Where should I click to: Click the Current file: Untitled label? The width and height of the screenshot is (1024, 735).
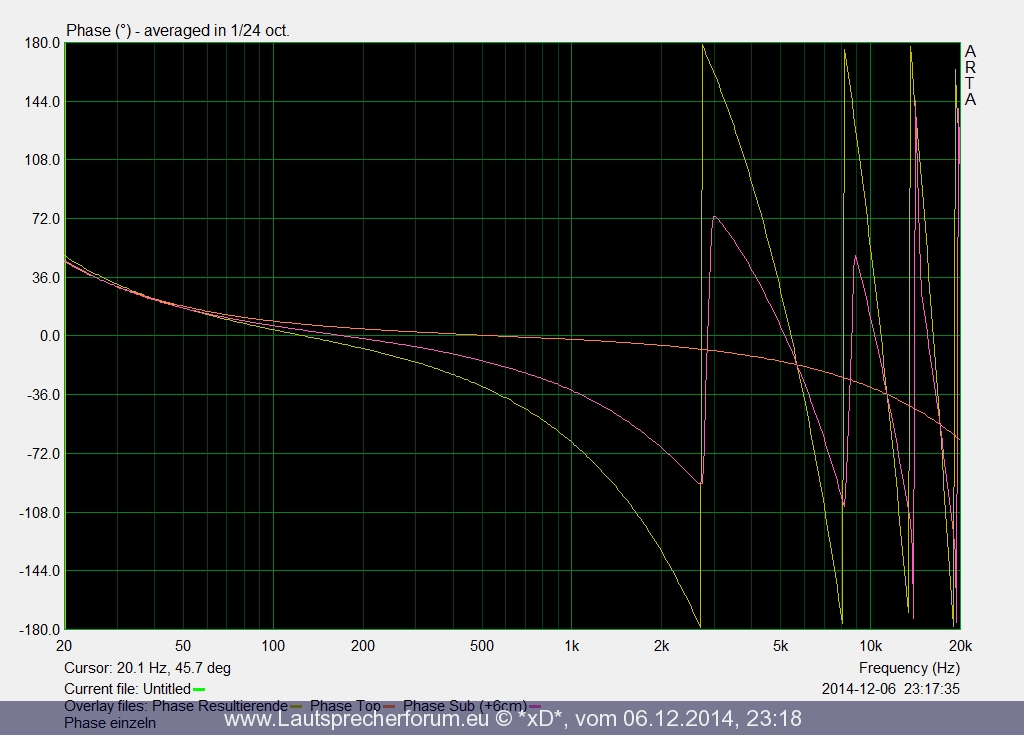tap(126, 689)
